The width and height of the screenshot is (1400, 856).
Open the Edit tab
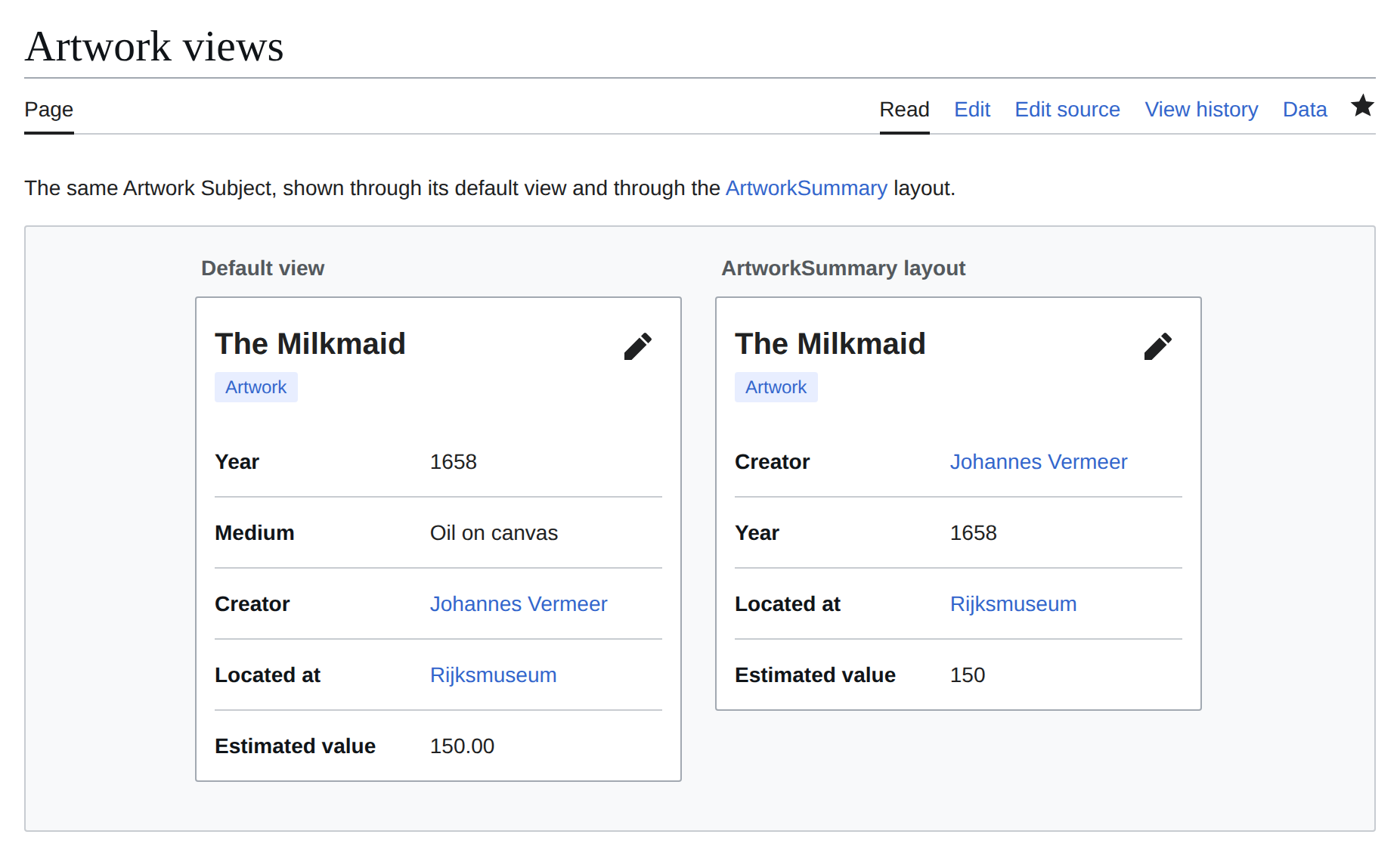[x=972, y=110]
